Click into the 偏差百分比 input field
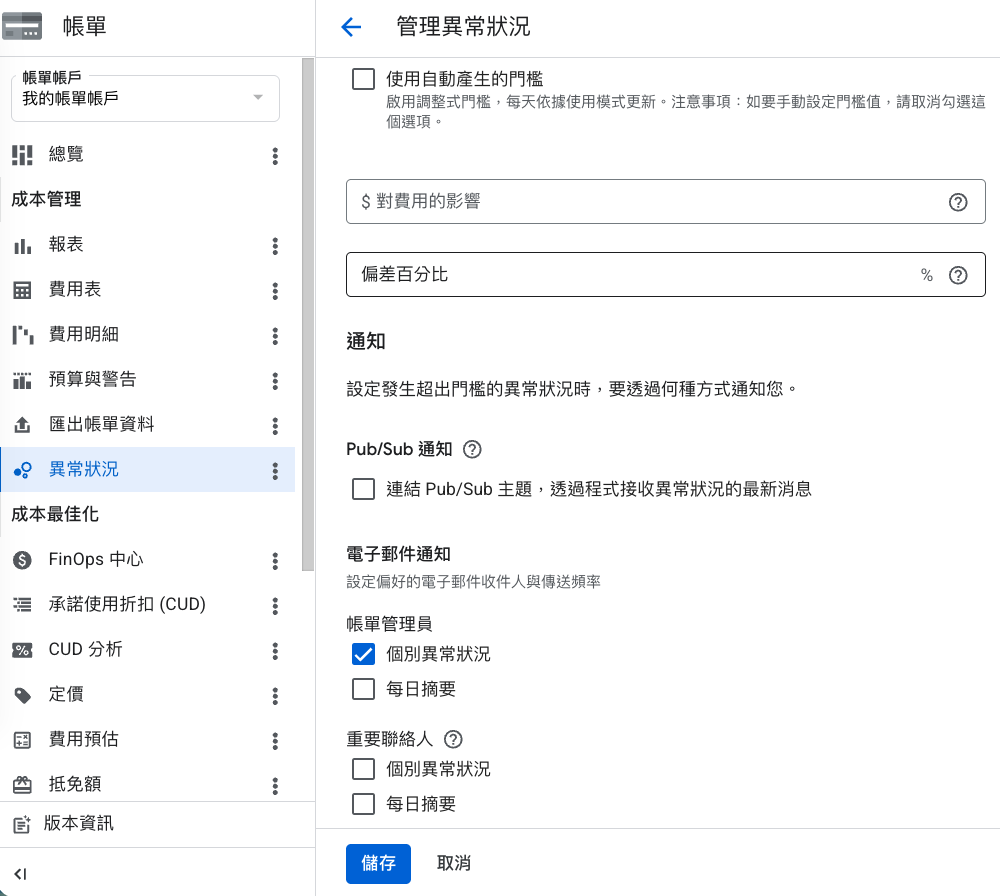This screenshot has width=1000, height=896. [666, 274]
